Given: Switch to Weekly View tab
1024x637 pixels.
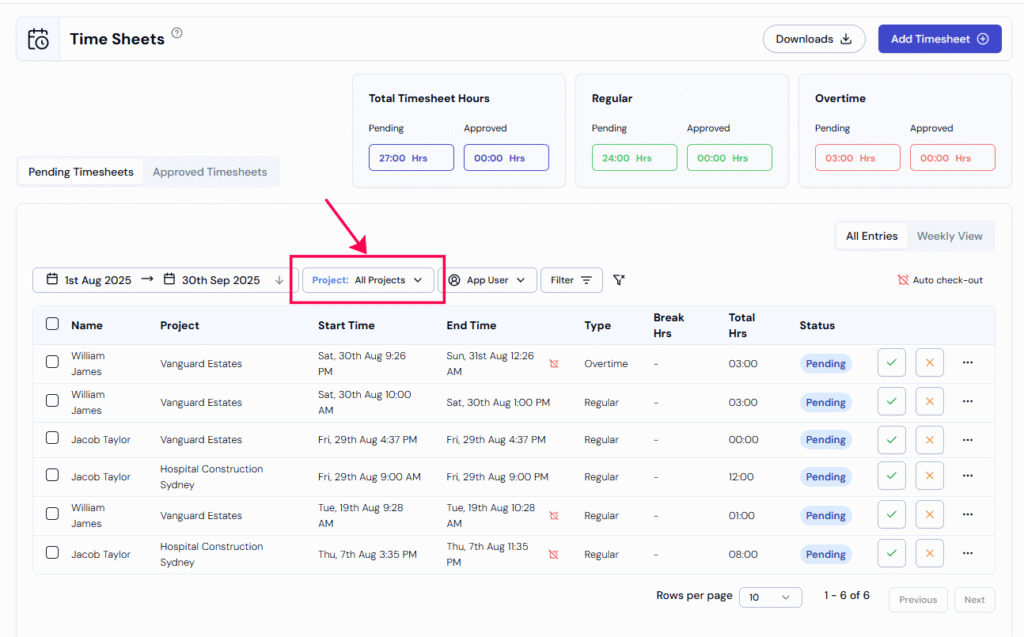Looking at the screenshot, I should pos(949,236).
